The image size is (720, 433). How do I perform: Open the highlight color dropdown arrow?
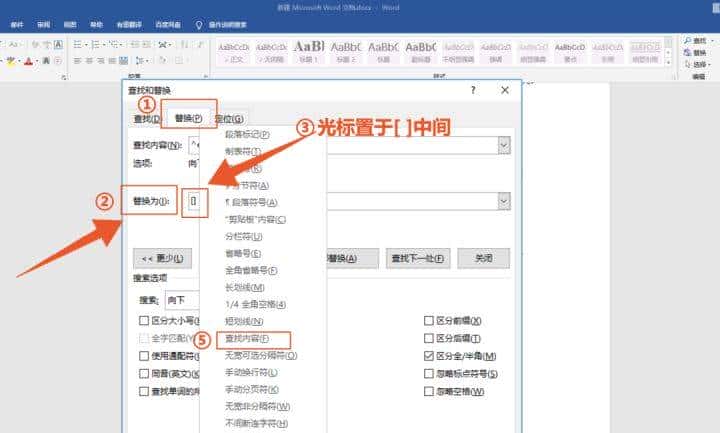tap(18, 61)
